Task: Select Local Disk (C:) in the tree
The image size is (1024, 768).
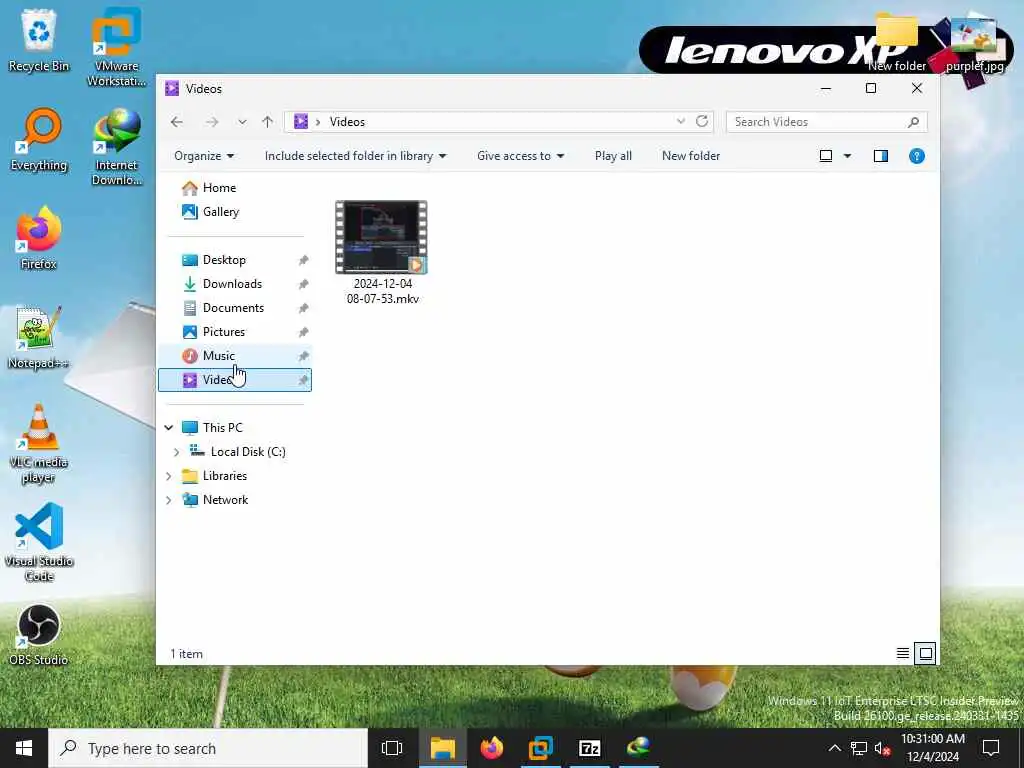Action: pyautogui.click(x=248, y=452)
